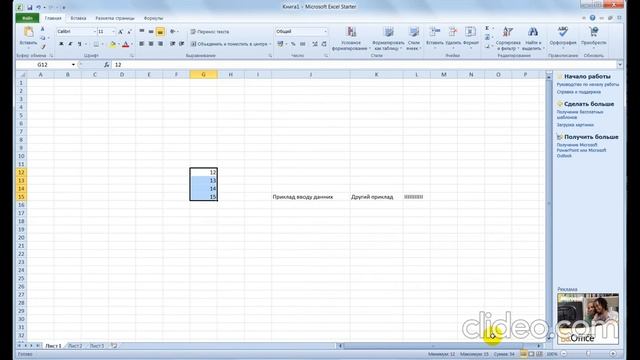The image size is (640, 360).
Task: Click the accounting currency format icon
Action: click(280, 44)
